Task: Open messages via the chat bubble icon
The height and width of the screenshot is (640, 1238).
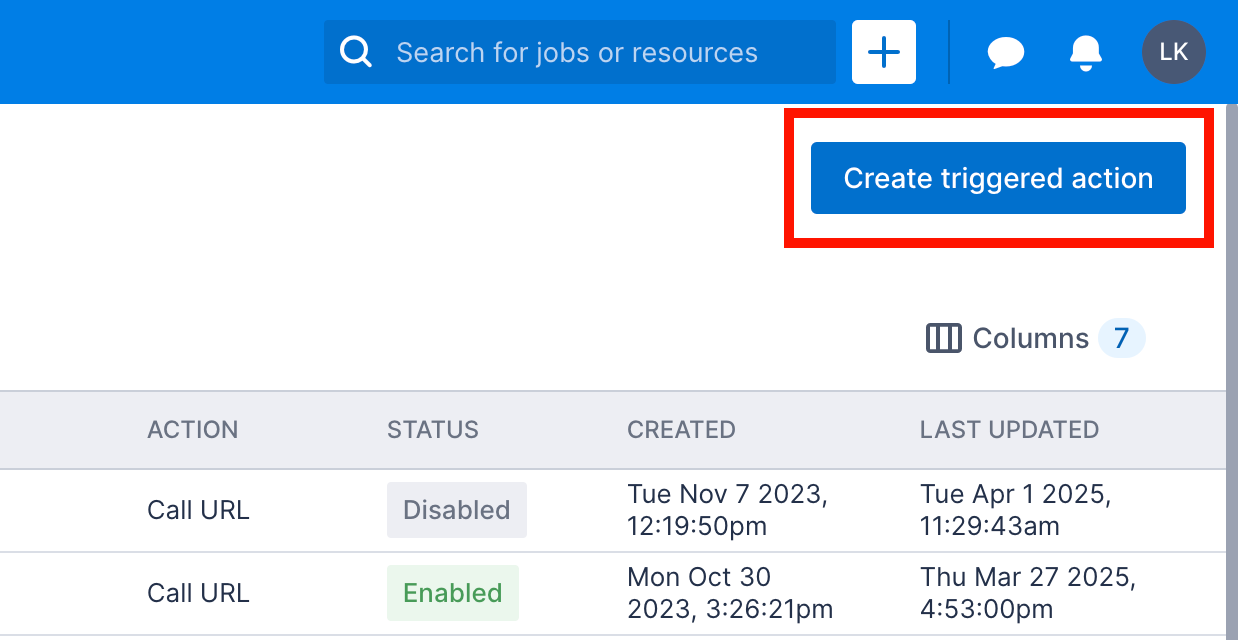Action: 1006,52
